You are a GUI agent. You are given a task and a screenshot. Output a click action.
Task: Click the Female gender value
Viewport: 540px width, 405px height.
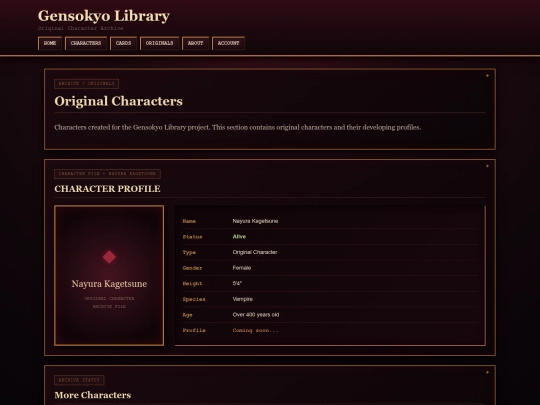pos(242,268)
